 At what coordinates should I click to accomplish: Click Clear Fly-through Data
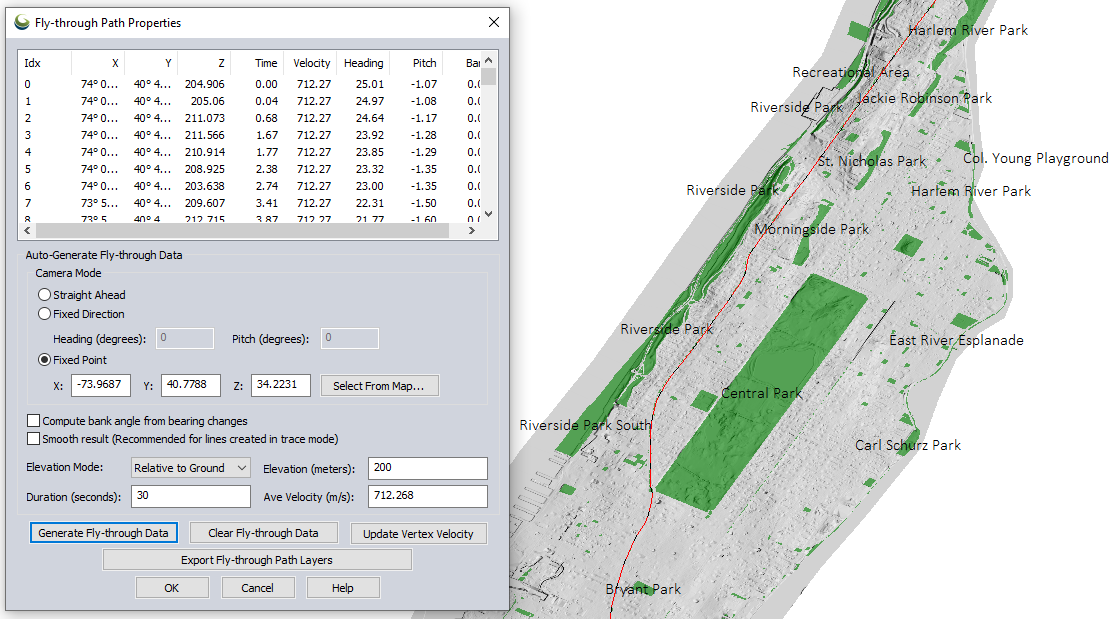coord(263,533)
